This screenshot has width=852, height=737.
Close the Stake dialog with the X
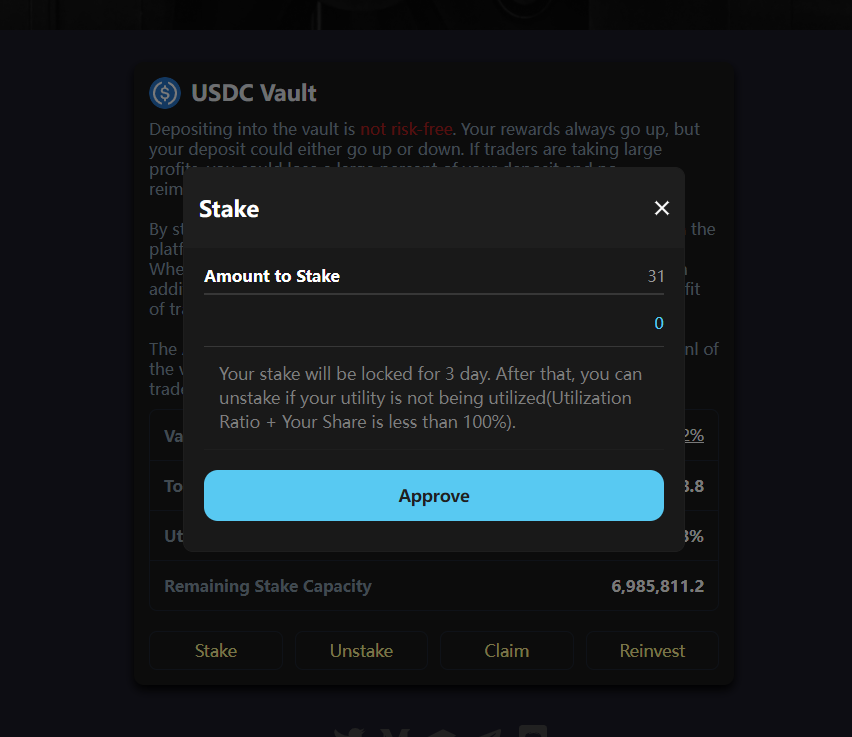tap(661, 208)
